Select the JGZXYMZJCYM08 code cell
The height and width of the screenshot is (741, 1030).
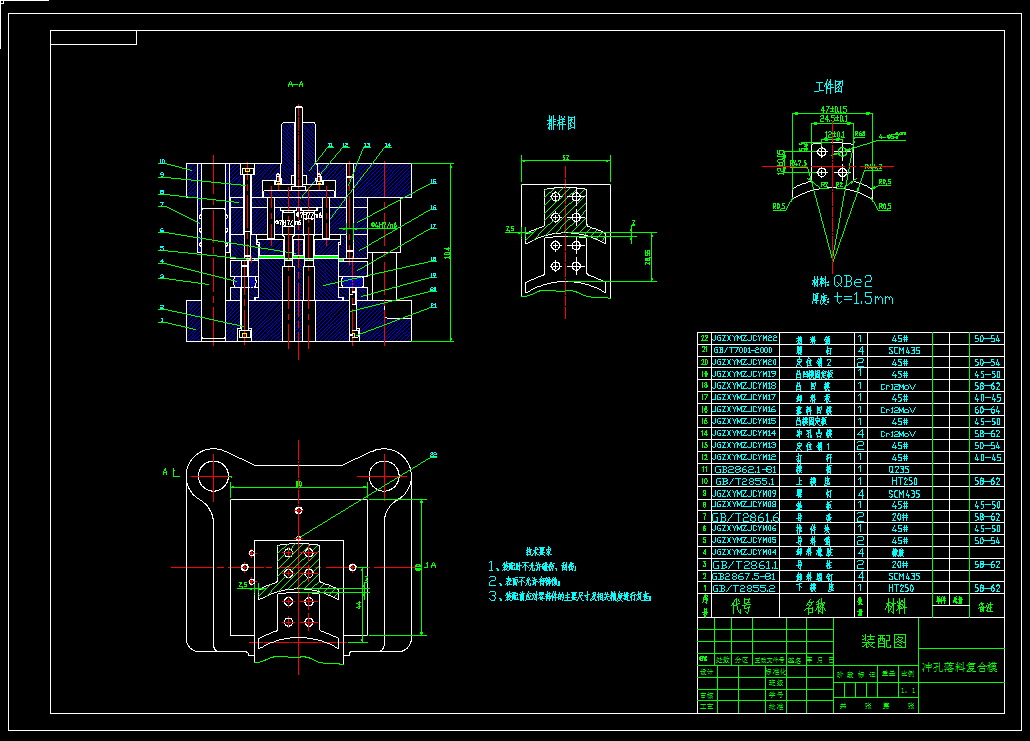(x=745, y=505)
